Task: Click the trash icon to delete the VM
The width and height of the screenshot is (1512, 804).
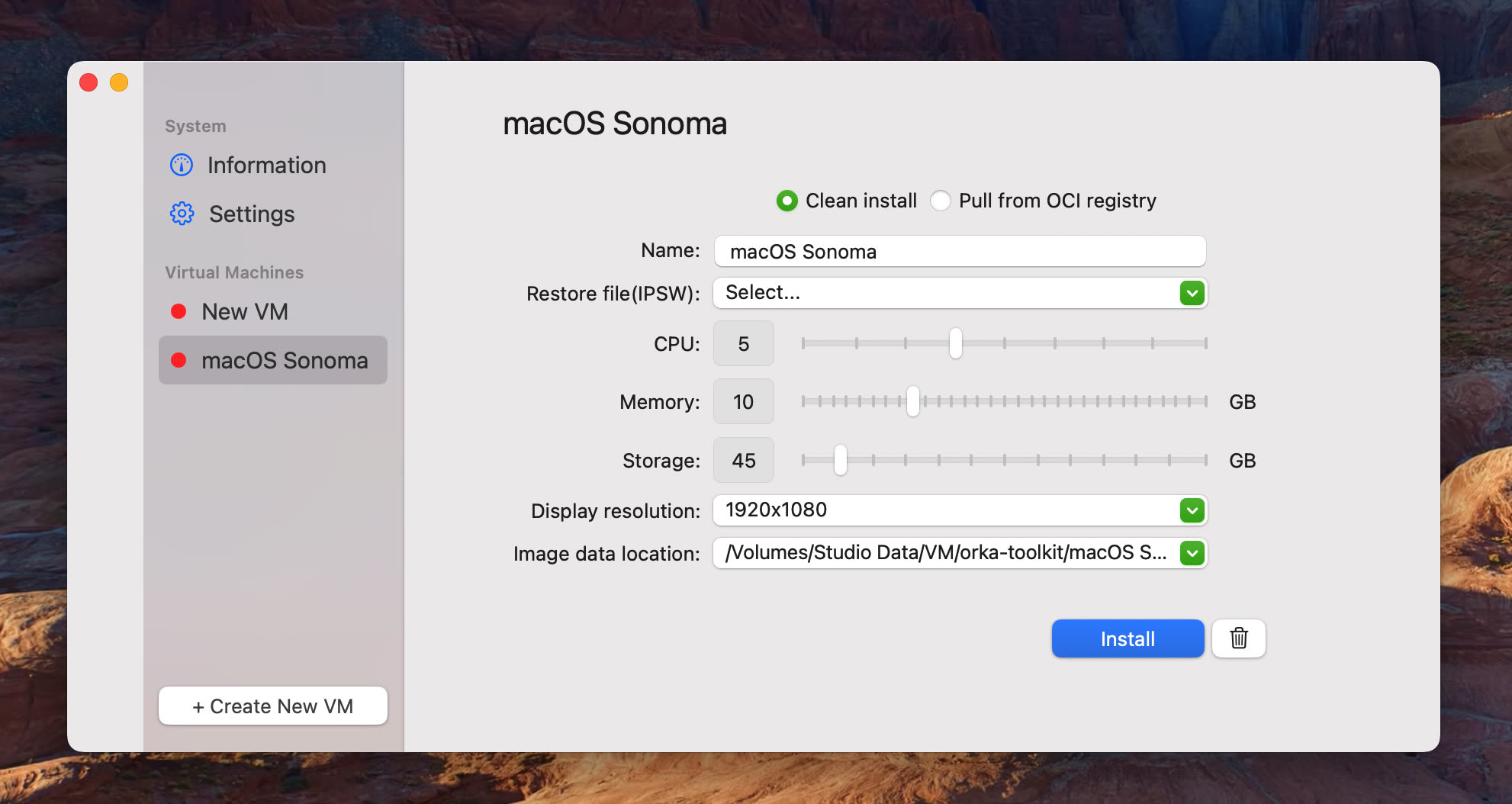Action: click(1238, 638)
